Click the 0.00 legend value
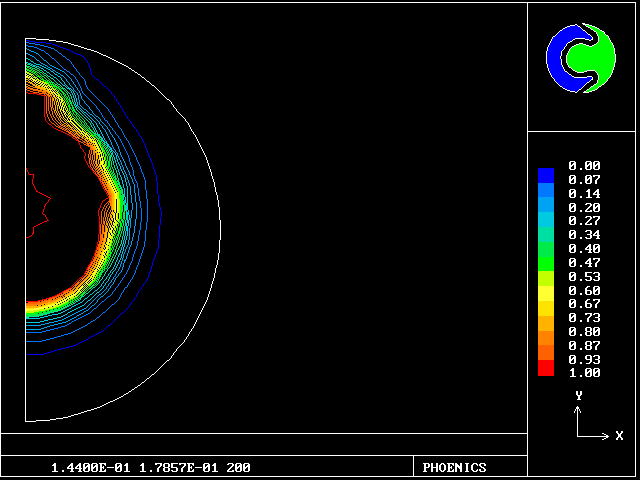This screenshot has width=640, height=480. [584, 166]
